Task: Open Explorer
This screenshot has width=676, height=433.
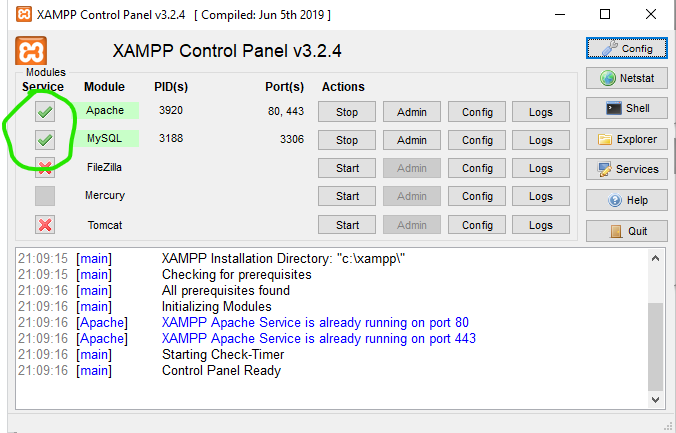Action: 626,139
